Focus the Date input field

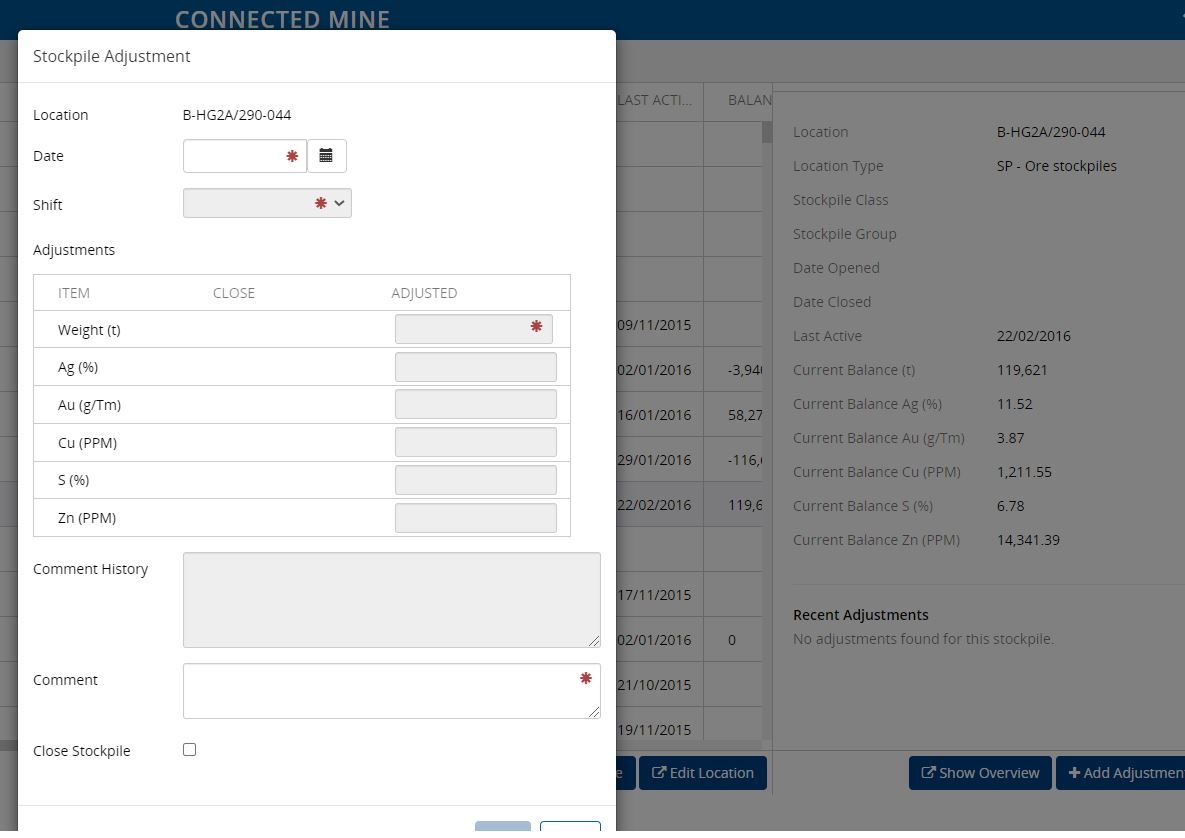coord(245,156)
